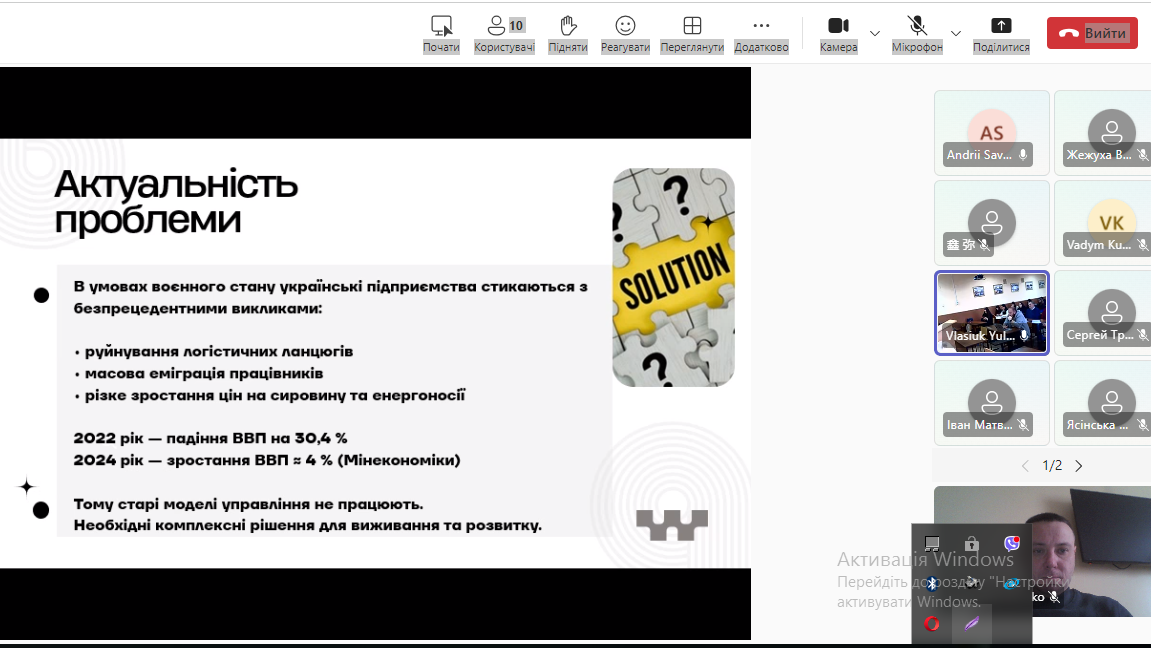Open the Користувачі participants panel
The height and width of the screenshot is (648, 1151).
[503, 33]
